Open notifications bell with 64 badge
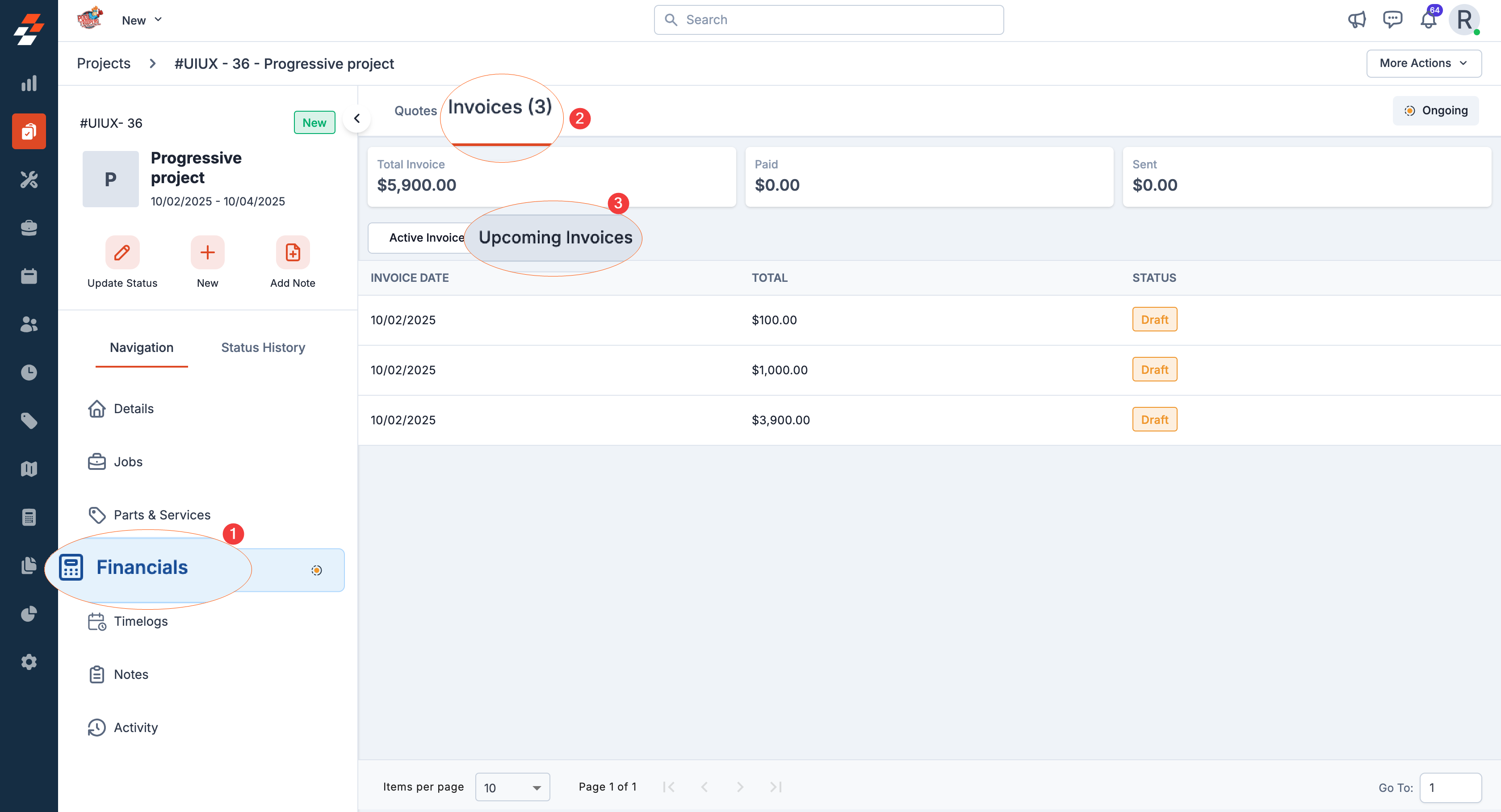Image resolution: width=1501 pixels, height=812 pixels. click(x=1428, y=20)
